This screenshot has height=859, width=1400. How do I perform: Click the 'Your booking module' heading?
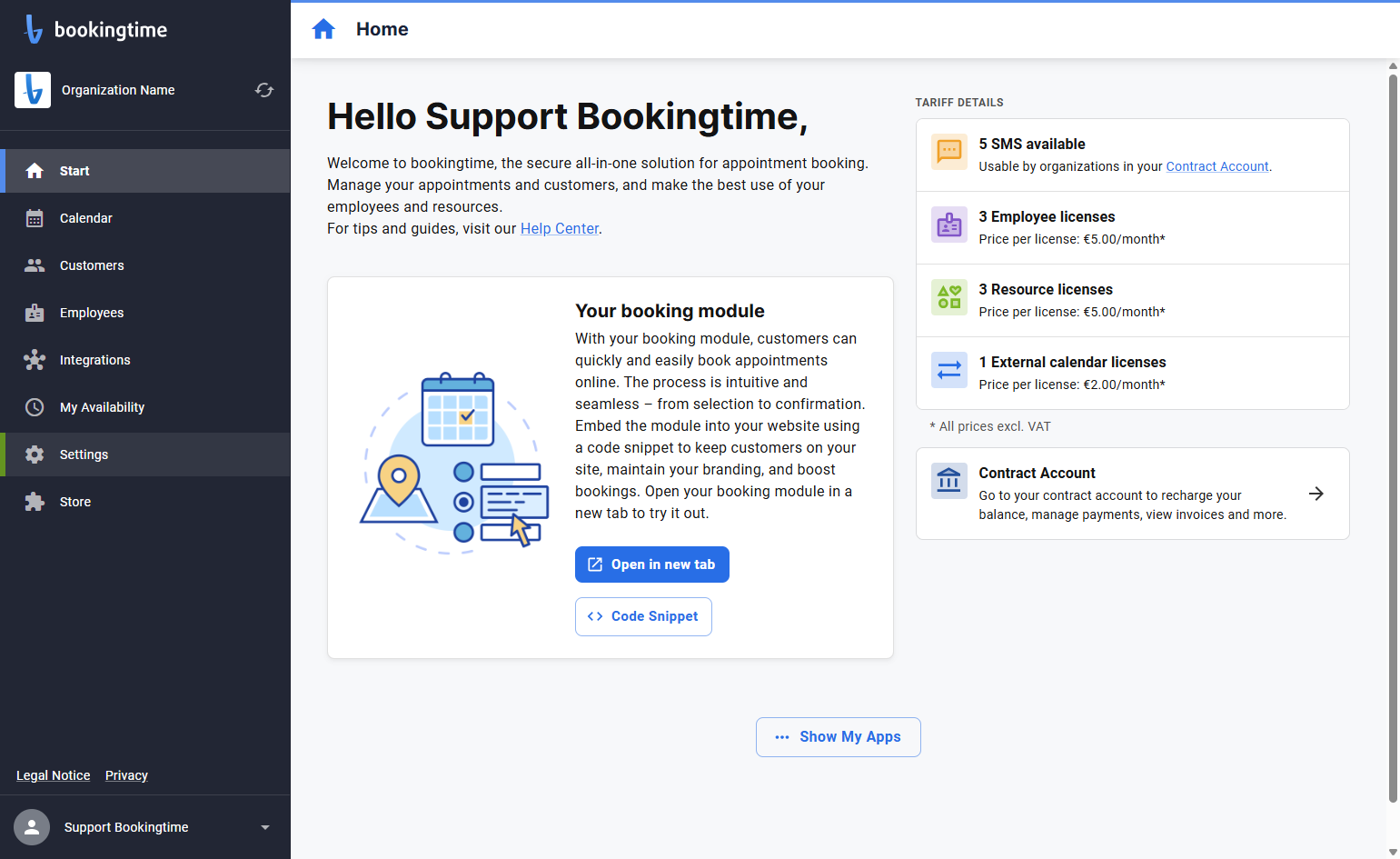670,311
